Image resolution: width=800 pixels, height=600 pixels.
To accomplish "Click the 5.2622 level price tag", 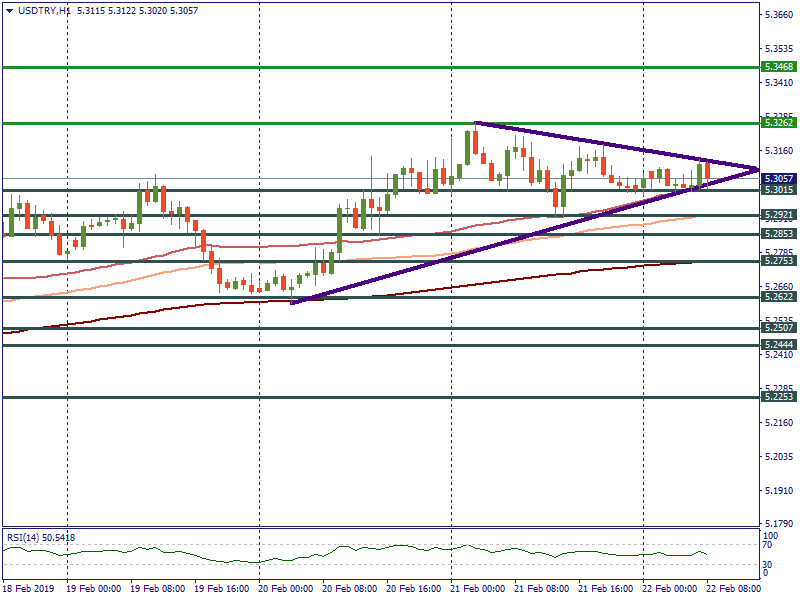I will [779, 297].
